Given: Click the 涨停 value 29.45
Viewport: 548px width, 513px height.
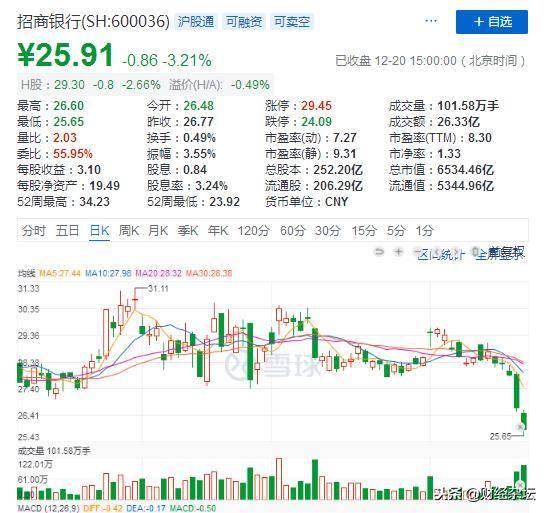Looking at the screenshot, I should pyautogui.click(x=317, y=106).
